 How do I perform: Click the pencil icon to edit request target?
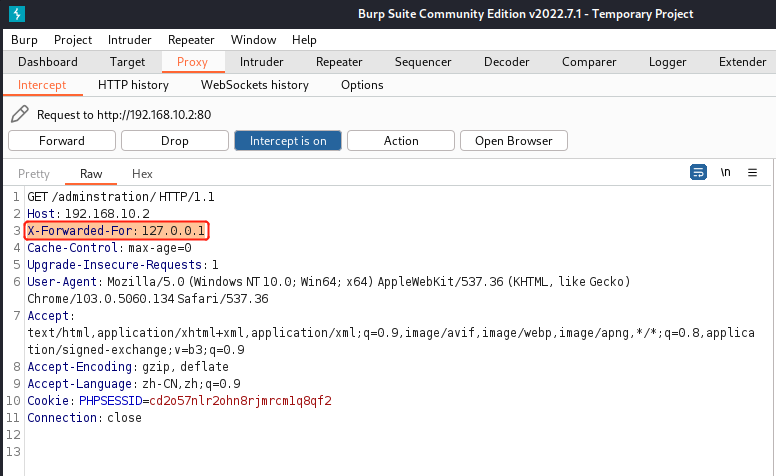[x=19, y=114]
